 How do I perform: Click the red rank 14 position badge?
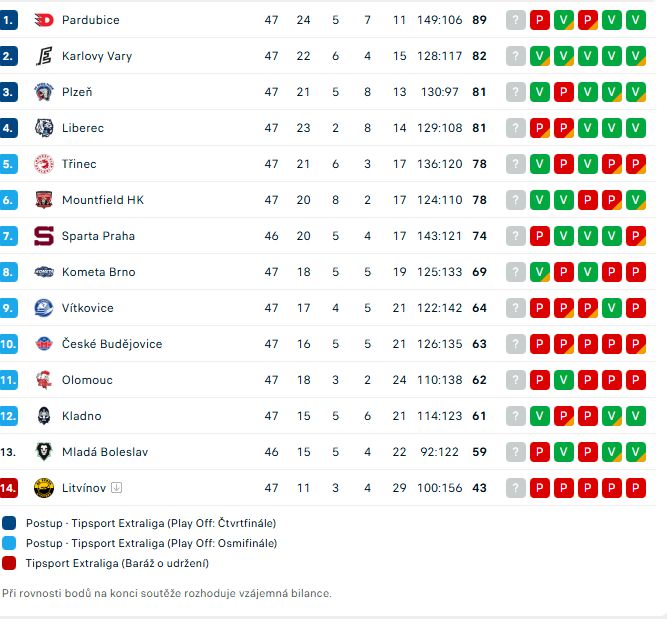coord(9,488)
